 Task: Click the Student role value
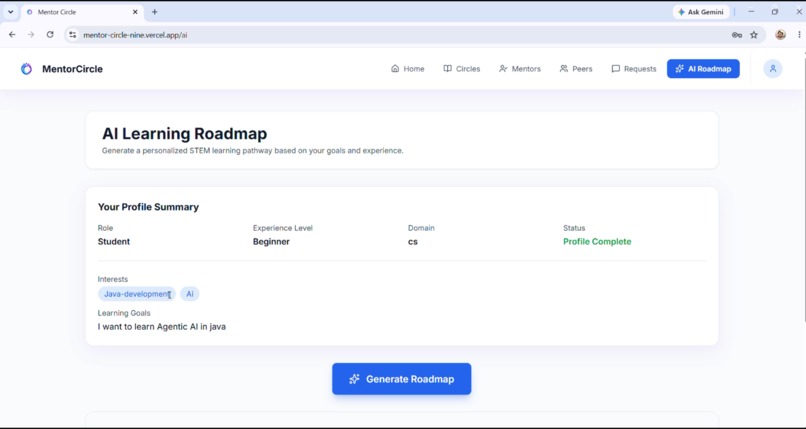114,241
